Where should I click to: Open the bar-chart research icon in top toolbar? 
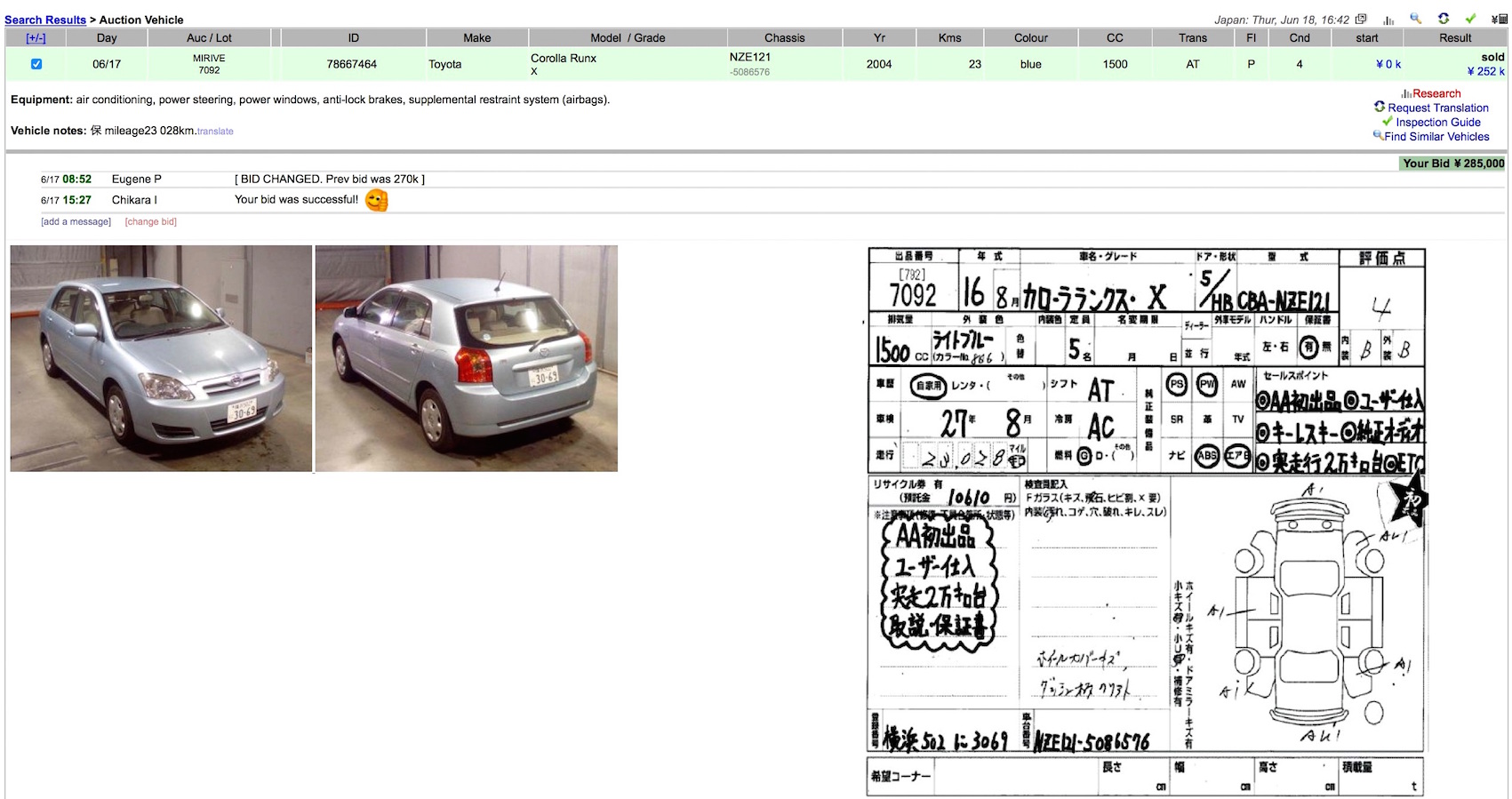click(1388, 19)
